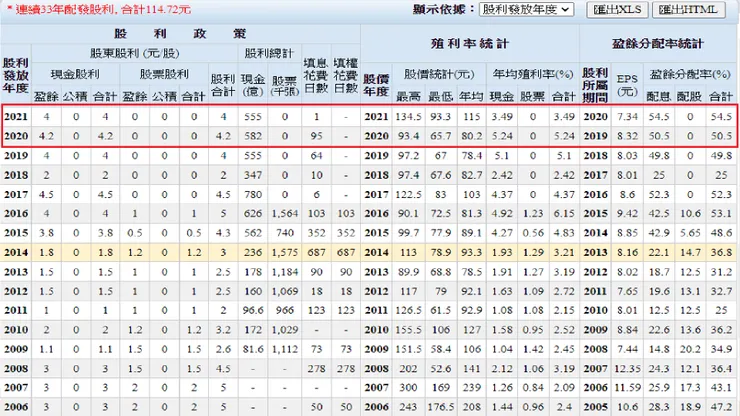Click the 最高 price column header
This screenshot has height=416, width=740.
click(x=408, y=96)
